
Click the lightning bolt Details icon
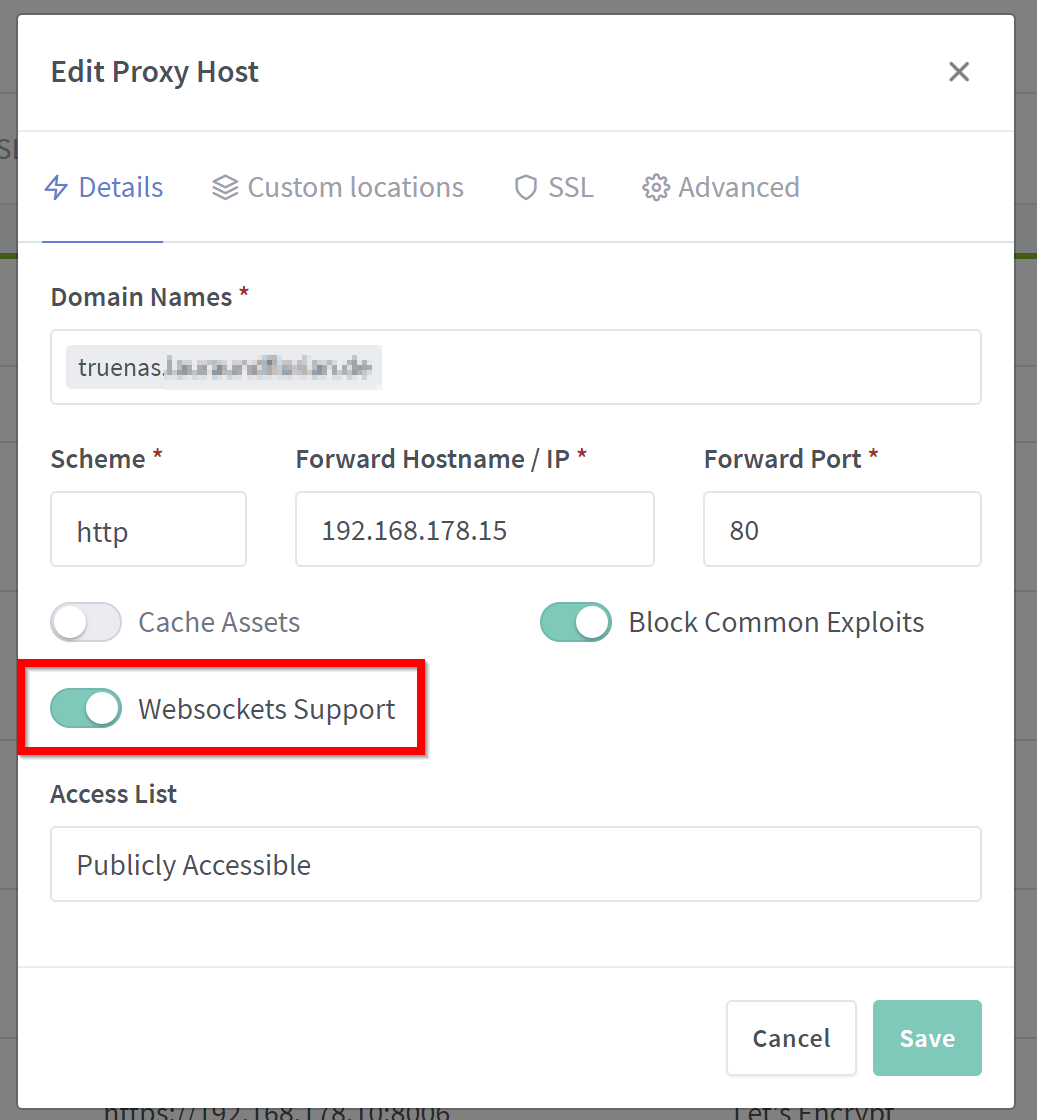click(x=56, y=188)
